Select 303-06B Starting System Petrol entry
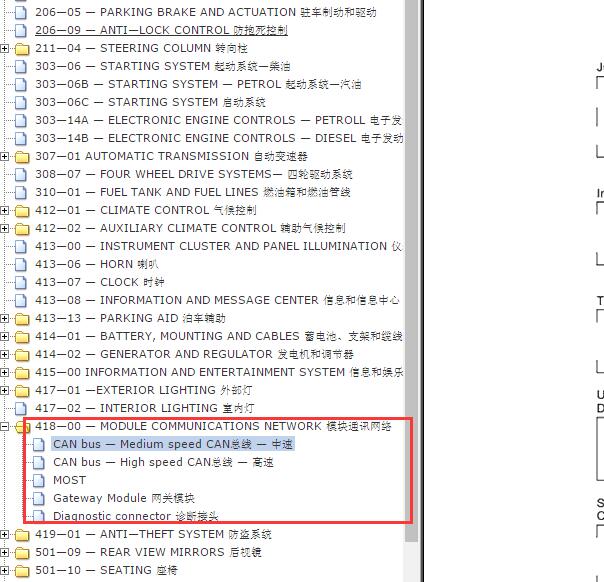 pyautogui.click(x=198, y=84)
